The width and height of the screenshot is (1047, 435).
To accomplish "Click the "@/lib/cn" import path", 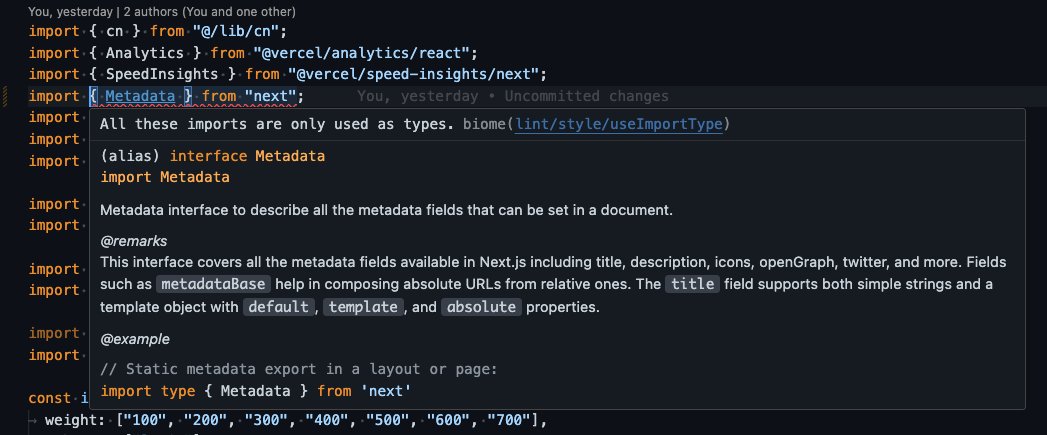I will (235, 31).
